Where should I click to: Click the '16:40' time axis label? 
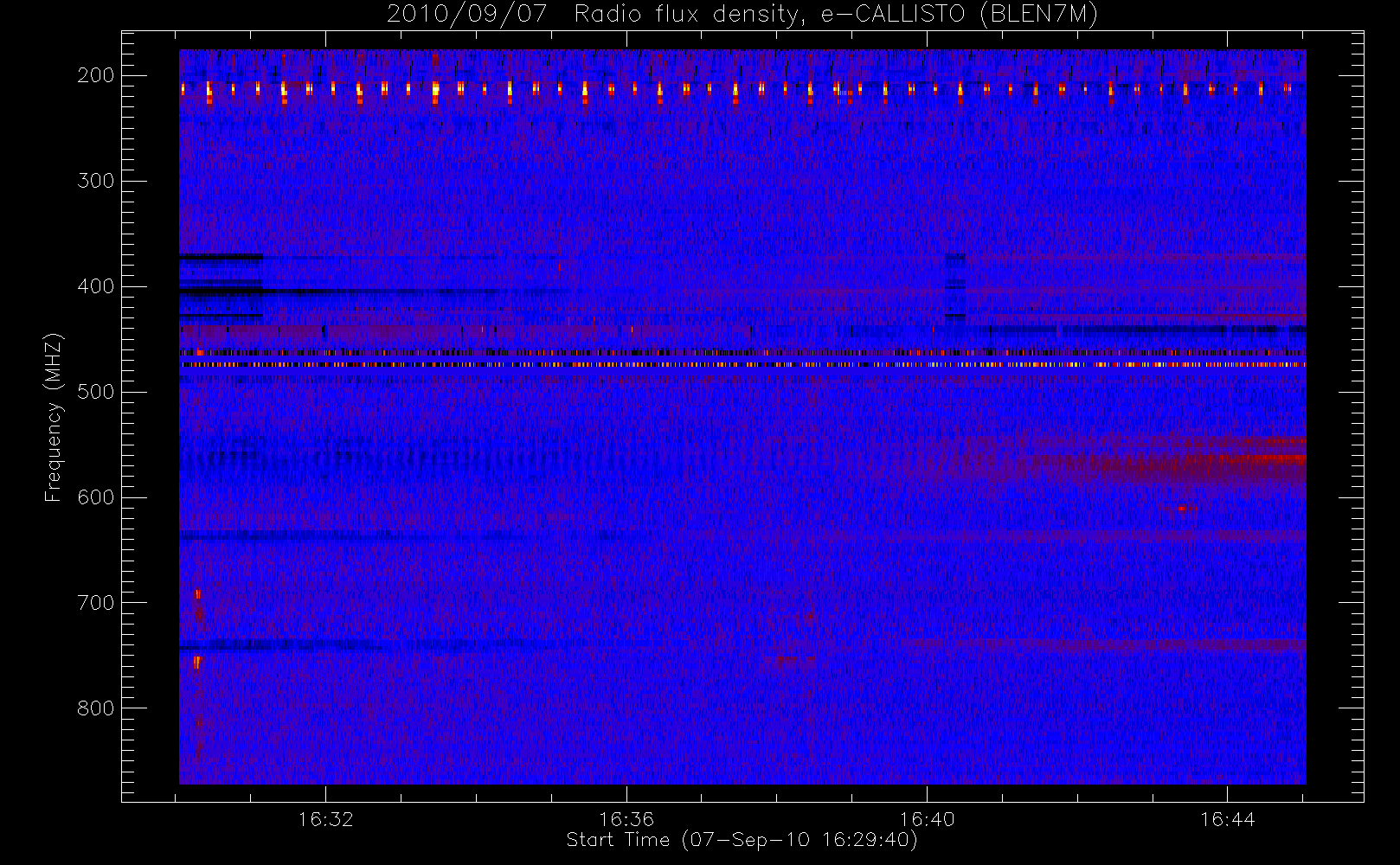(x=927, y=819)
